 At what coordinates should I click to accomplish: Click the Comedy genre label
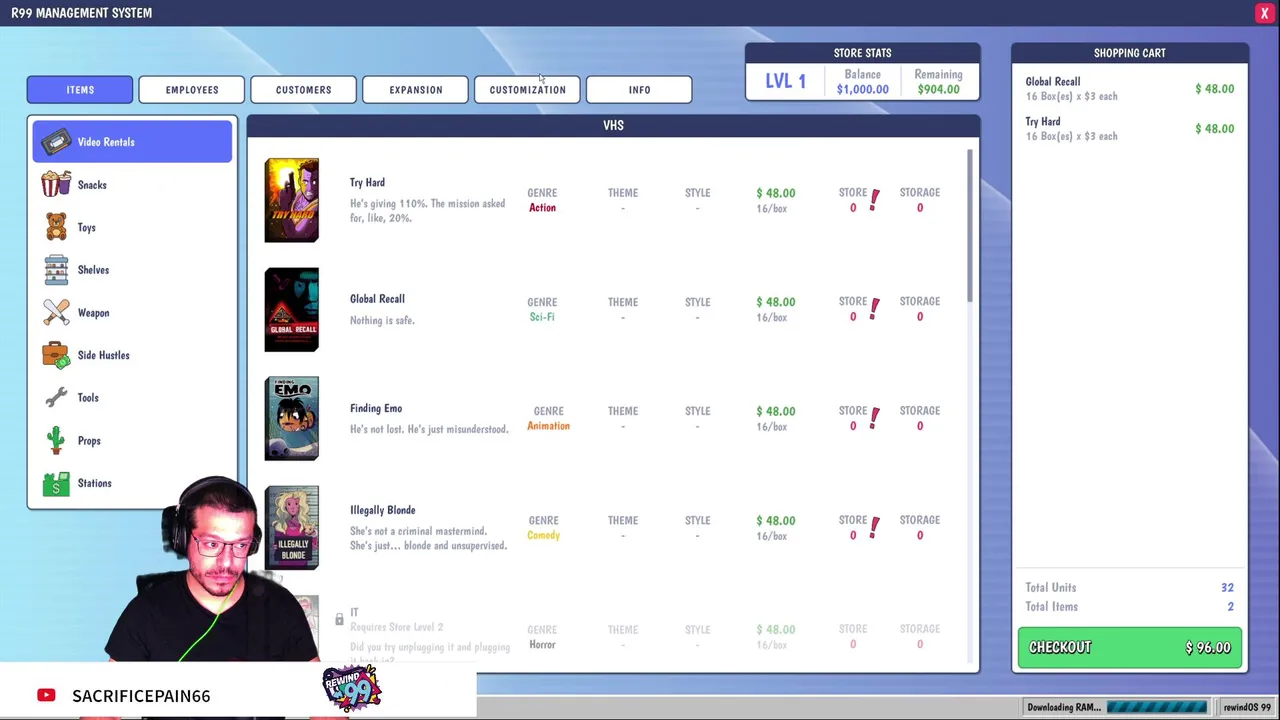[x=543, y=535]
